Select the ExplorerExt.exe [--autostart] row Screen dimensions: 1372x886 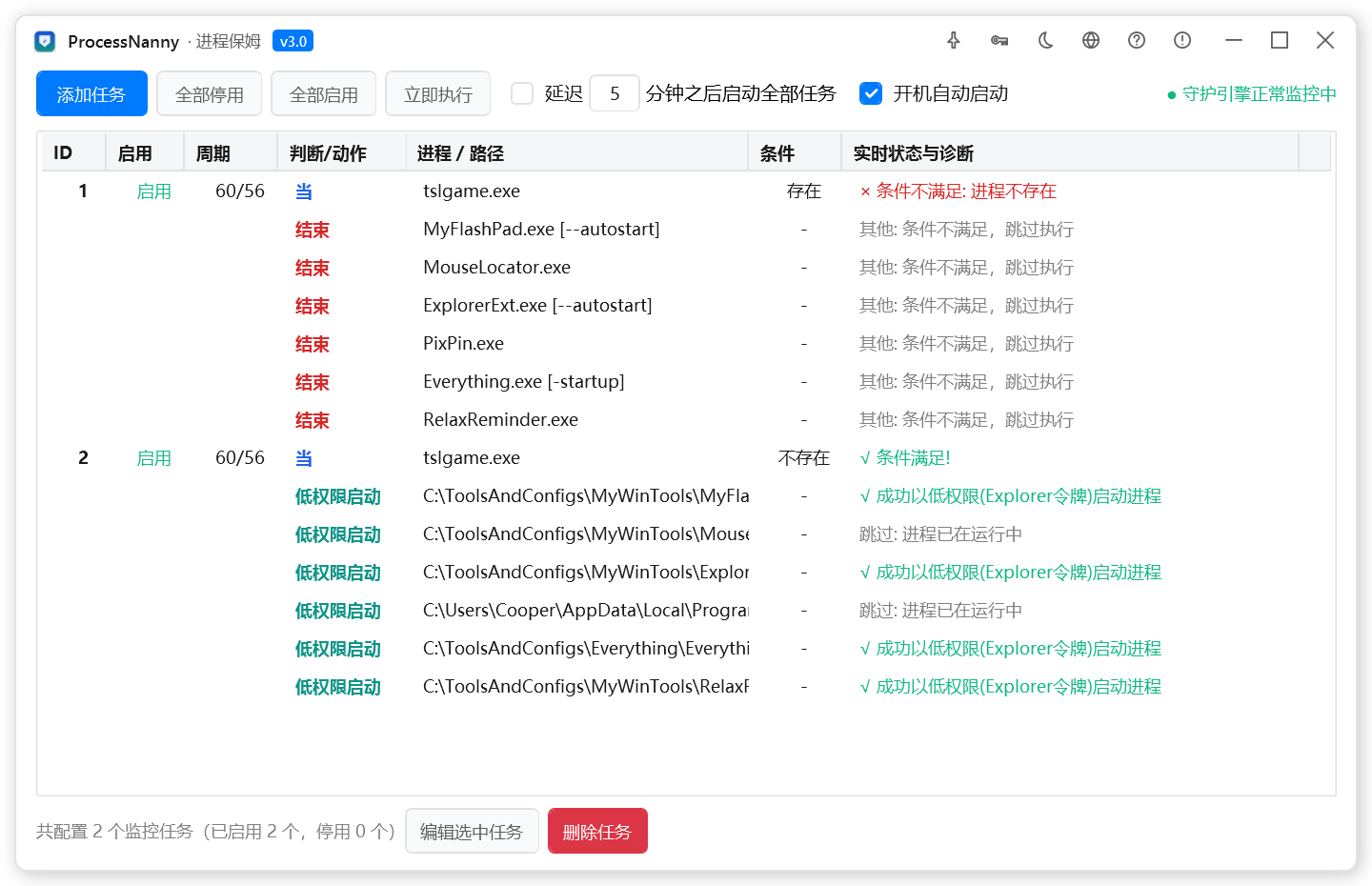(686, 306)
